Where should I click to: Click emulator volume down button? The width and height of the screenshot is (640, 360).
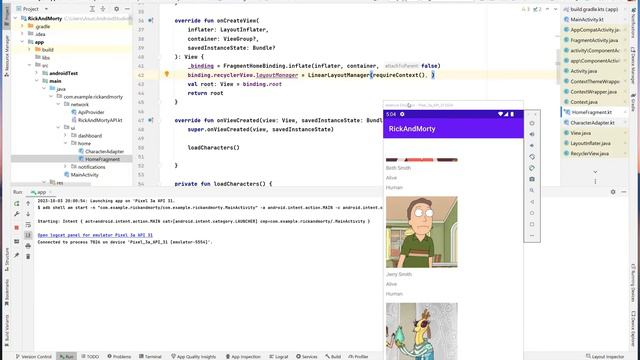tap(532, 145)
